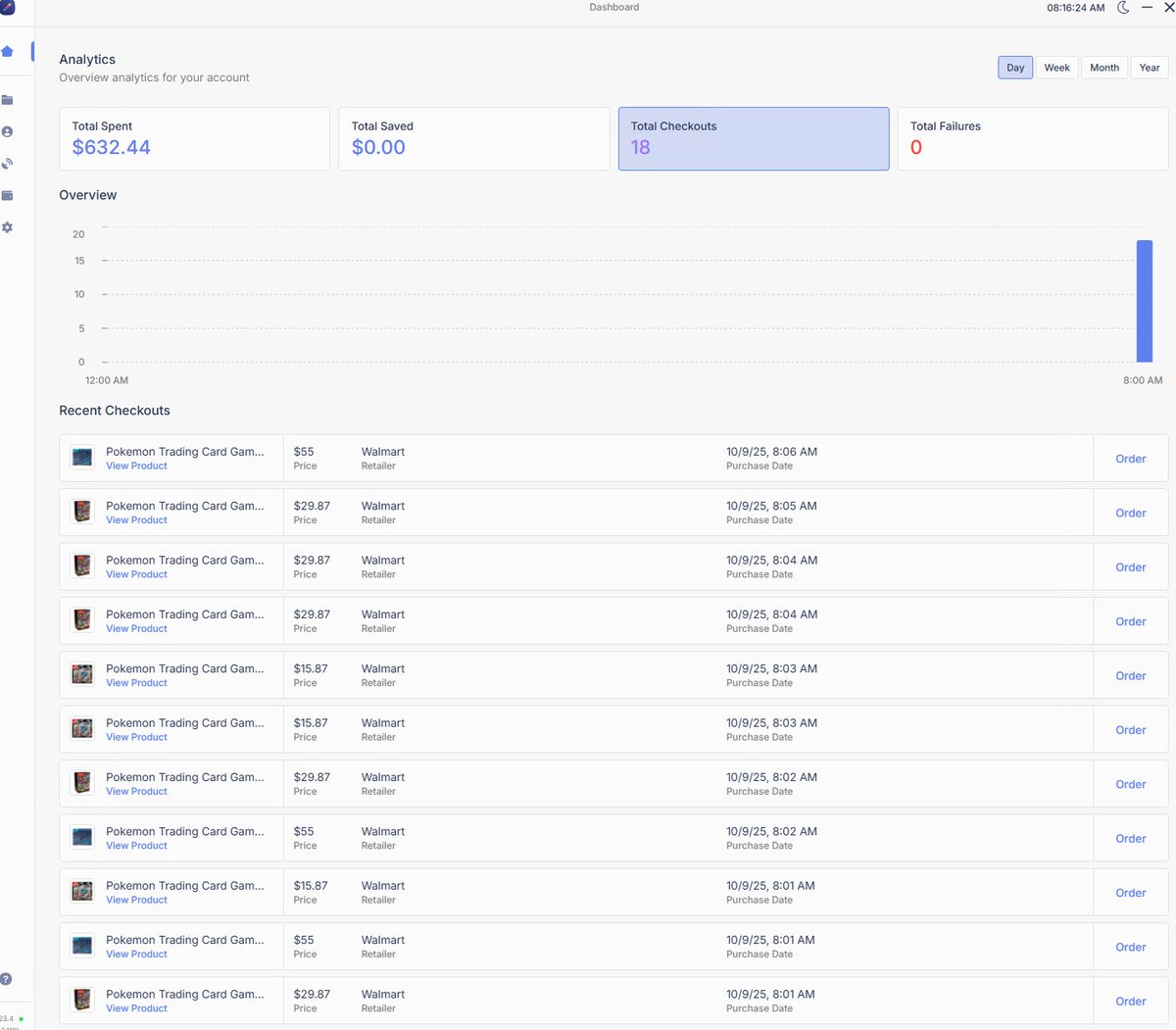Click product name in 8:05 AM checkout row
Image resolution: width=1176 pixels, height=1030 pixels.
click(x=185, y=506)
